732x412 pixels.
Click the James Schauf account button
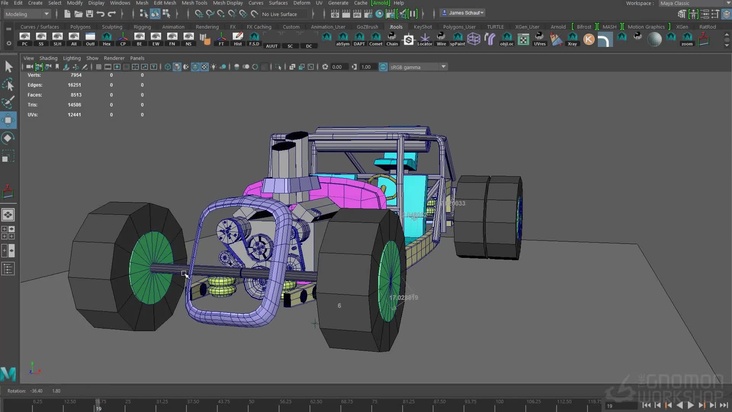click(x=461, y=14)
